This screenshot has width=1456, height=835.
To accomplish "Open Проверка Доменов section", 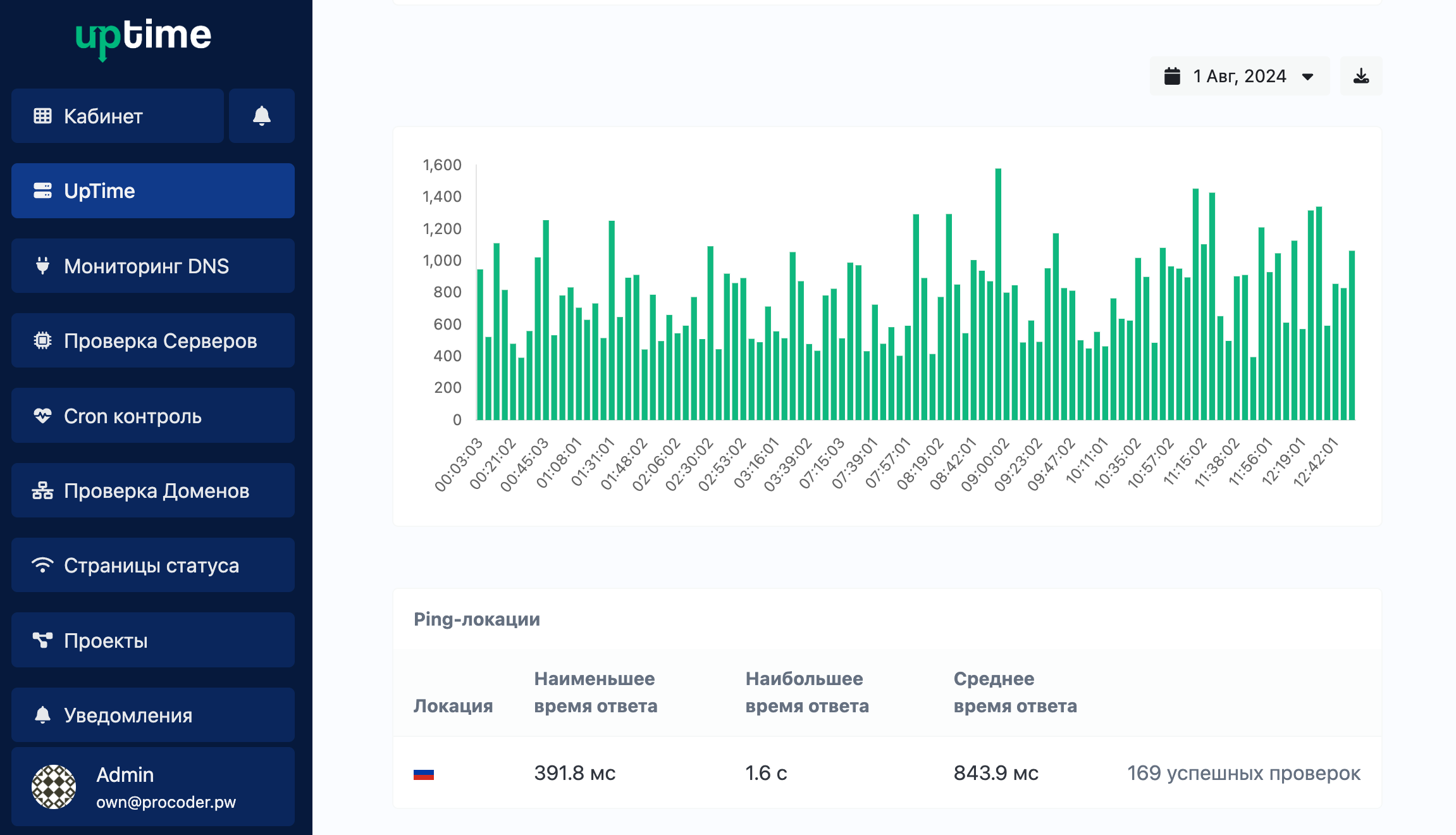I will pos(153,490).
